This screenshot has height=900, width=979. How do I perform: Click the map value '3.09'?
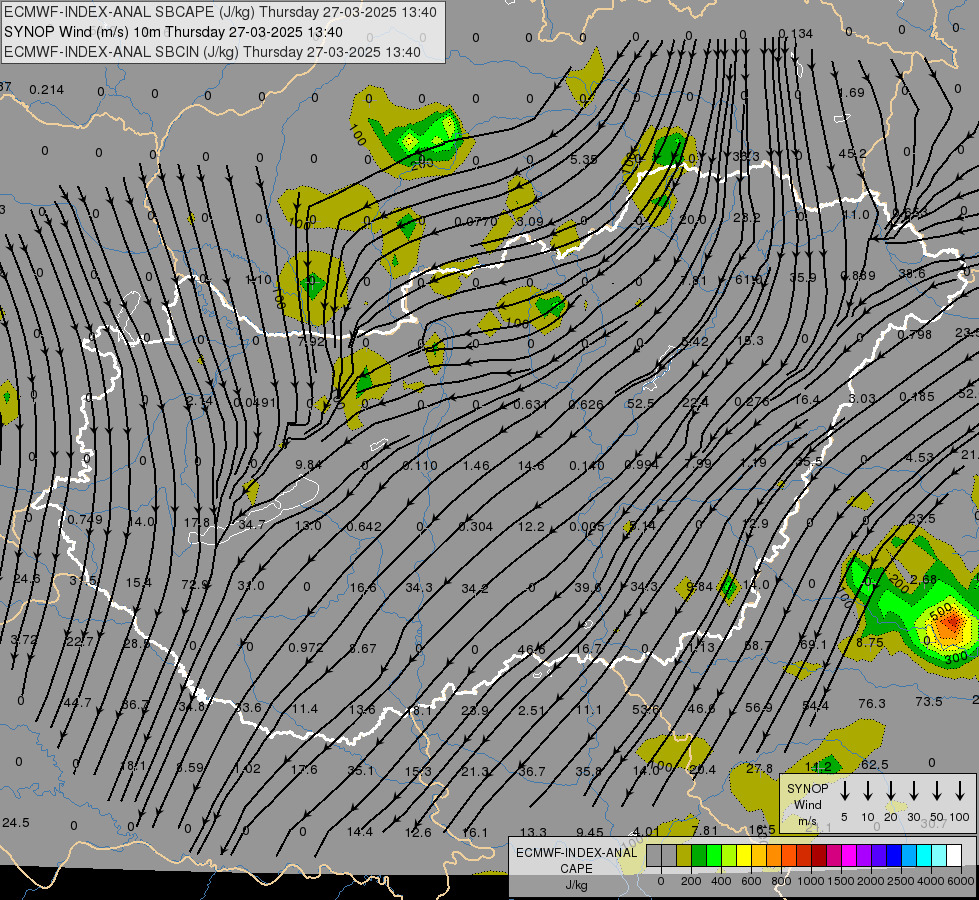pyautogui.click(x=531, y=222)
